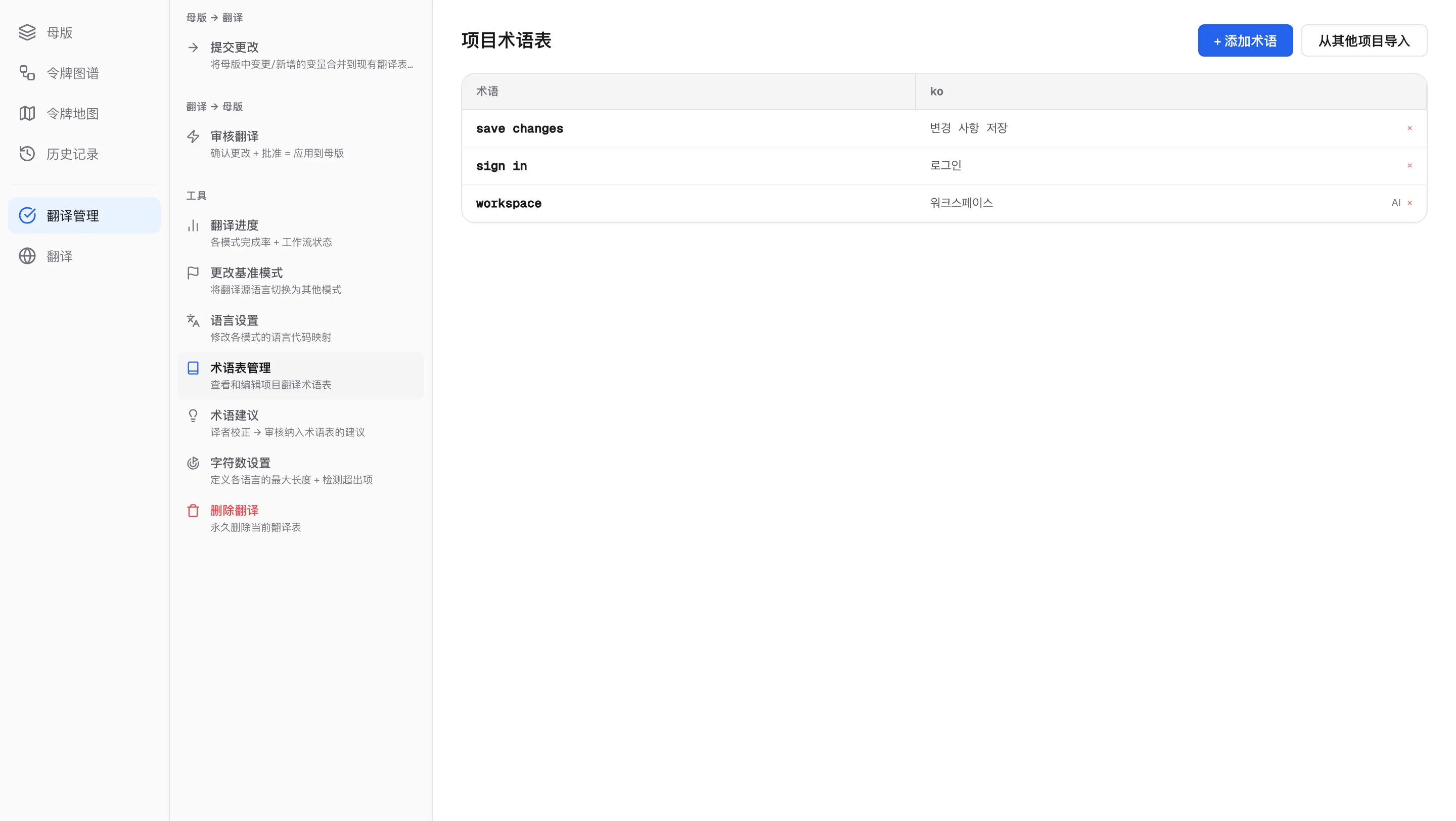This screenshot has width=1456, height=821.
Task: Click the AI badge on workspace row
Action: coord(1395,203)
